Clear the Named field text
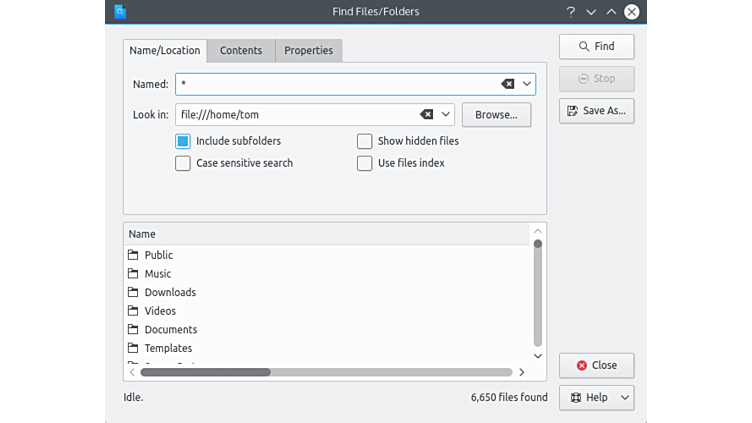 [507, 84]
